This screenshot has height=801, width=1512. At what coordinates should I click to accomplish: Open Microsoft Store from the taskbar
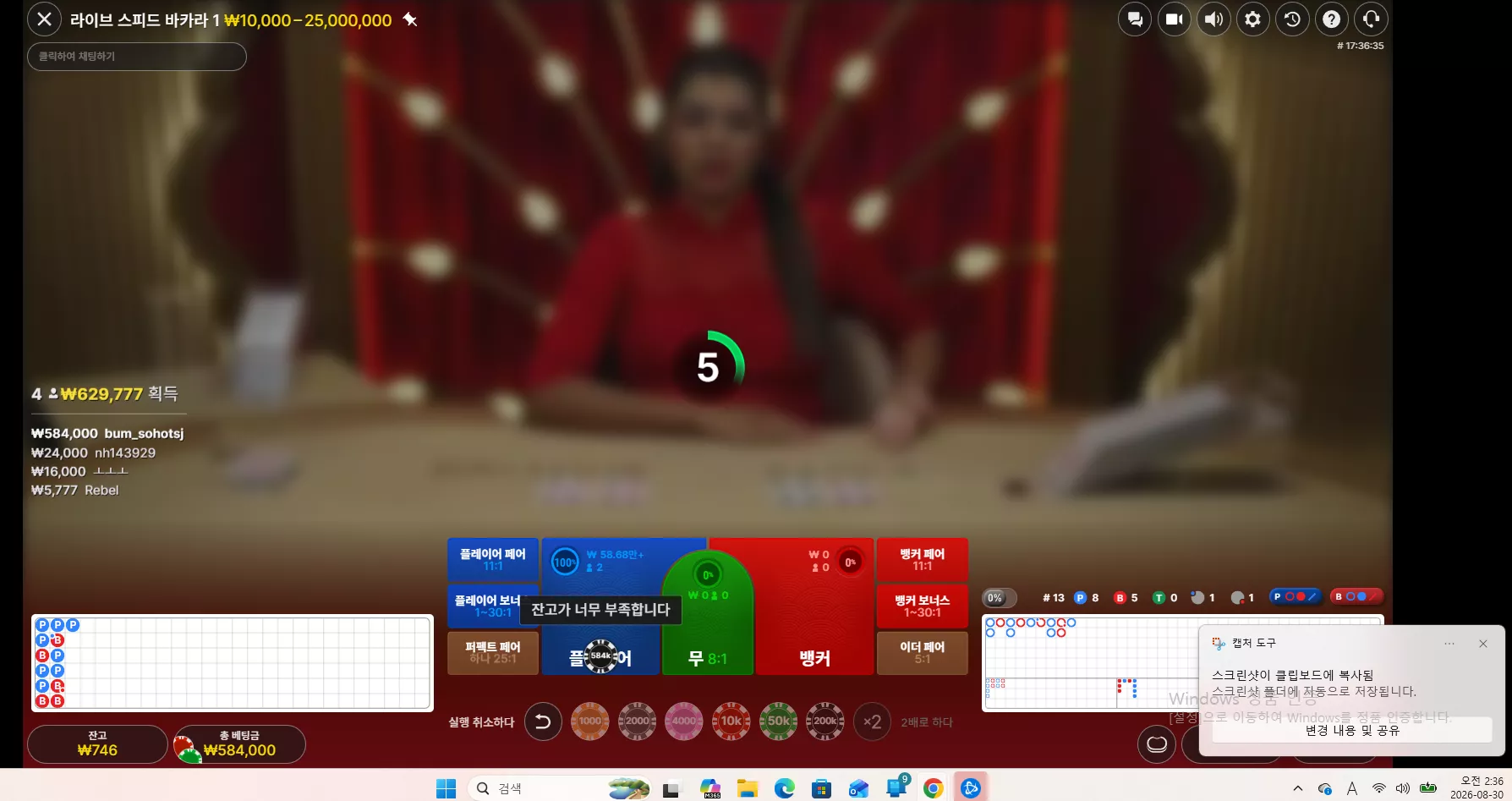point(821,788)
